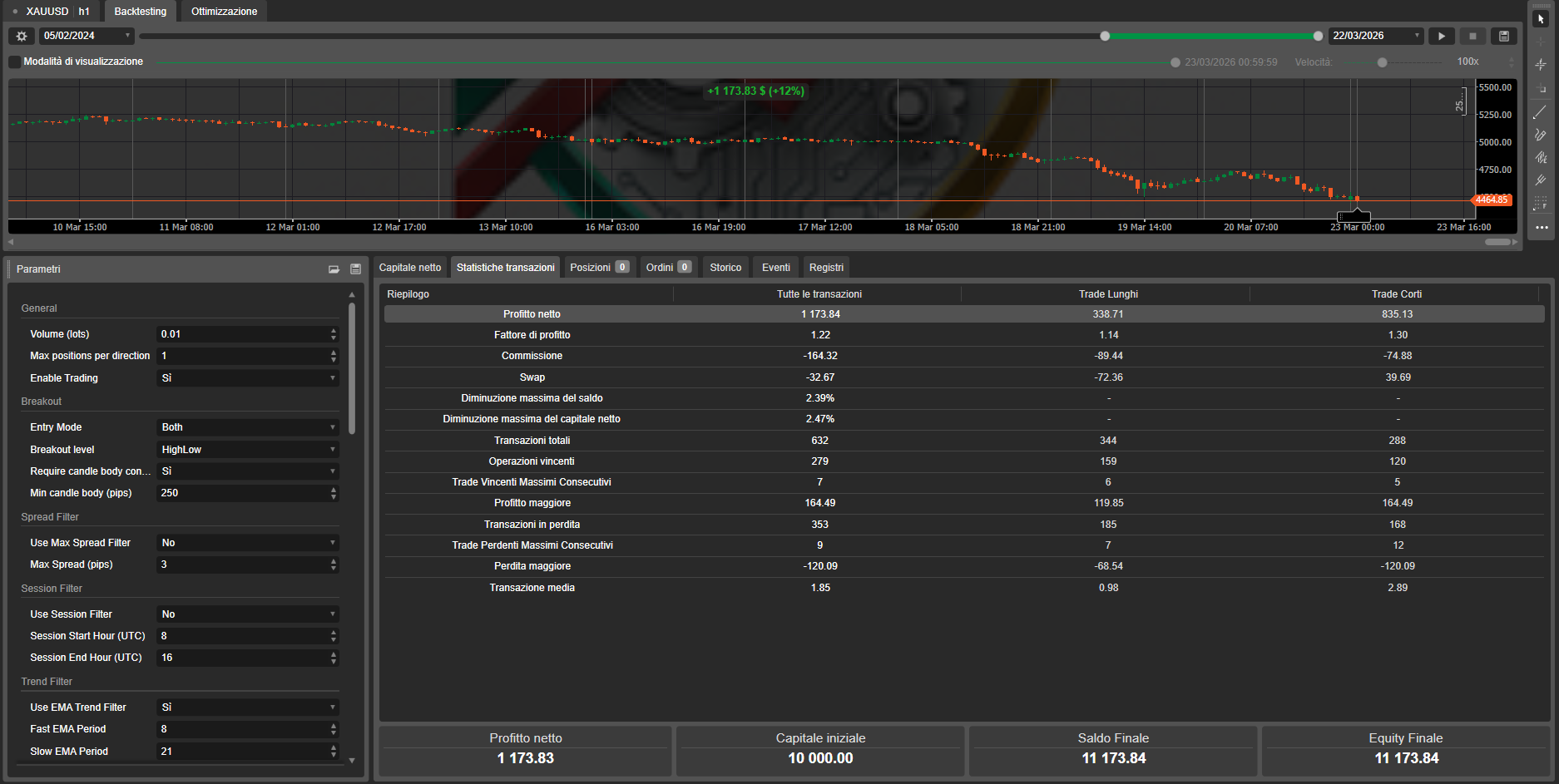The height and width of the screenshot is (784, 1559).
Task: Open more drawing tools with ellipsis icon
Action: [1541, 227]
